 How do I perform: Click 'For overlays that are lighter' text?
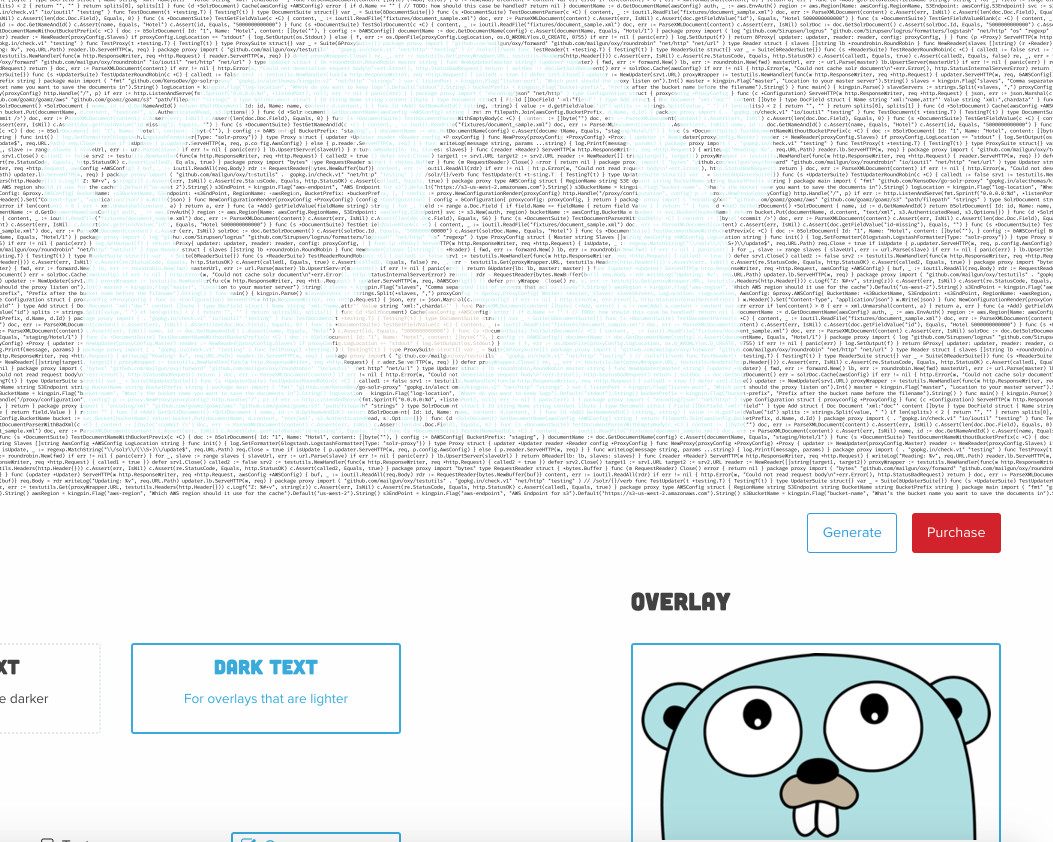point(266,699)
